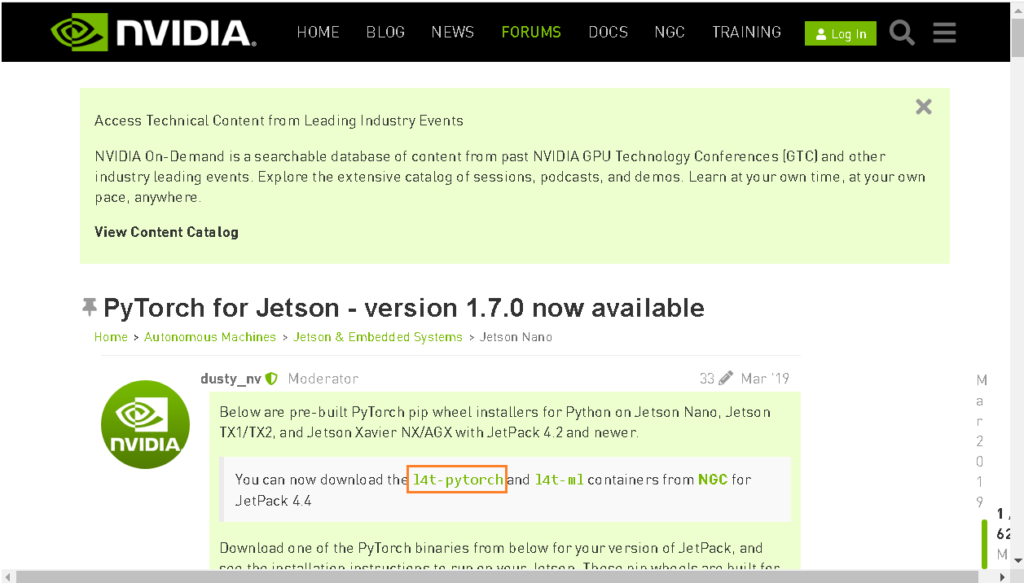The height and width of the screenshot is (583, 1024).
Task: Open search using the magnifier icon
Action: click(x=901, y=32)
